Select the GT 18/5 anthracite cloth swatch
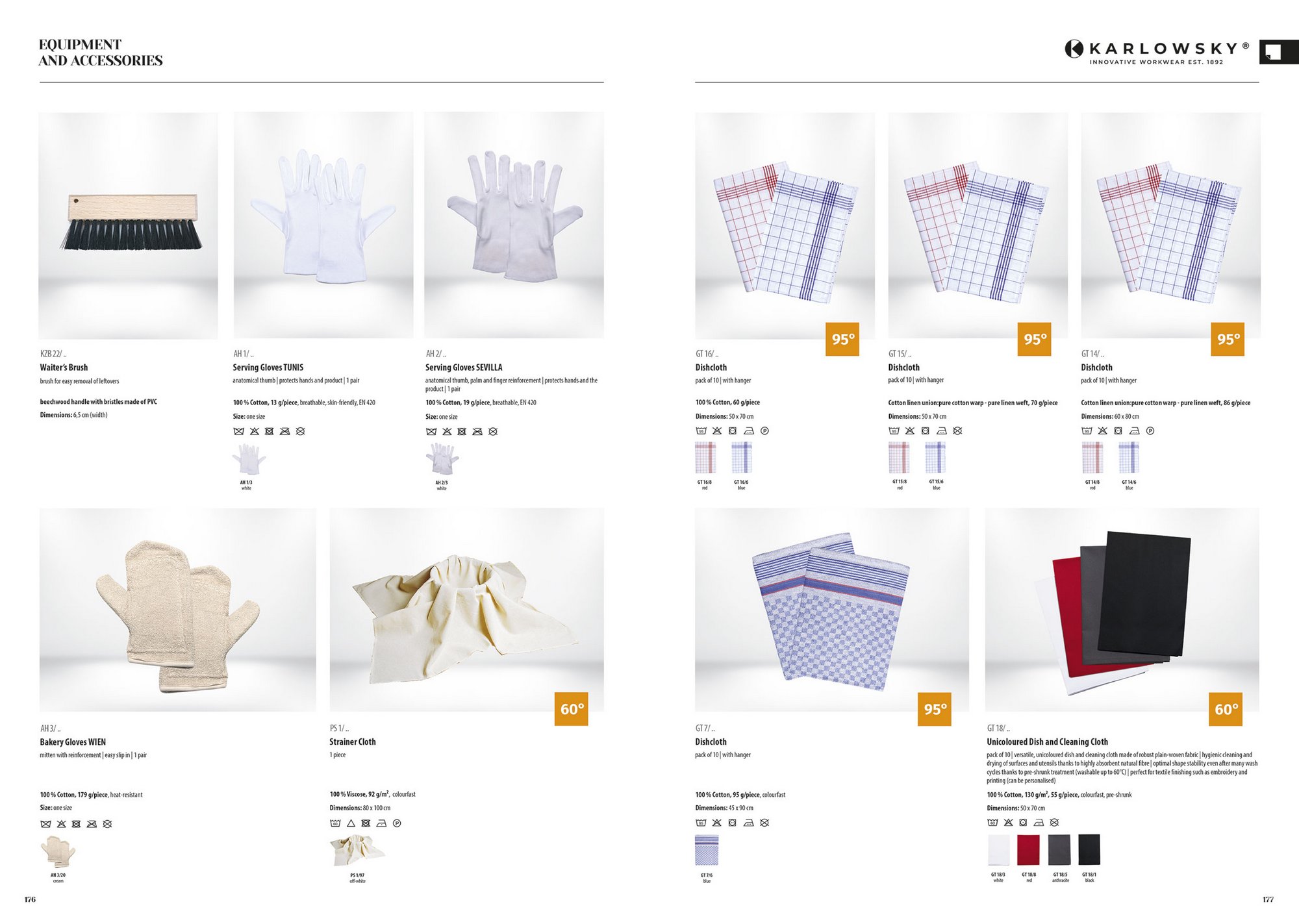Image resolution: width=1299 pixels, height=924 pixels. pos(1059,851)
